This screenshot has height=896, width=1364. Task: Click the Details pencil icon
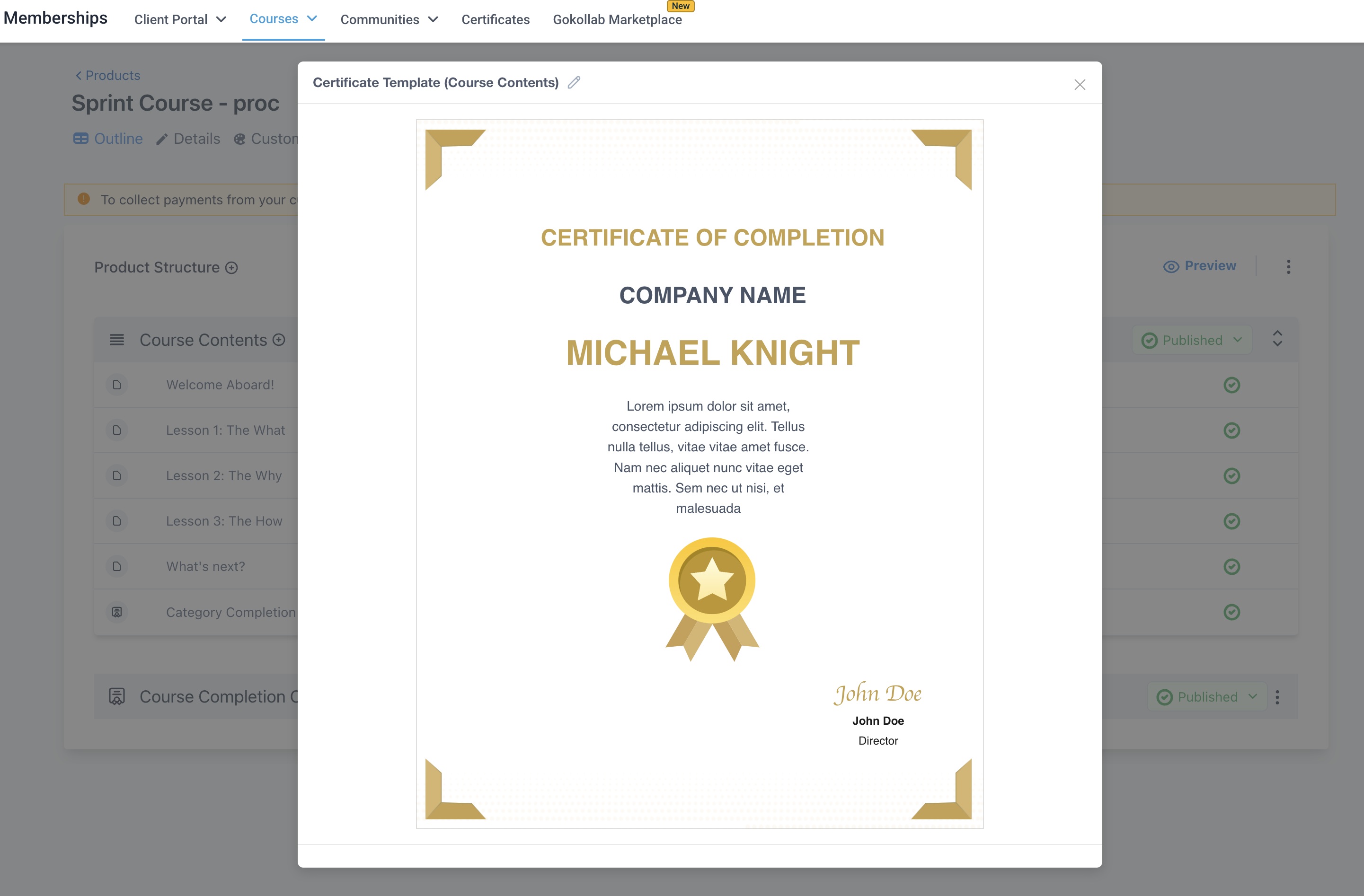(162, 139)
